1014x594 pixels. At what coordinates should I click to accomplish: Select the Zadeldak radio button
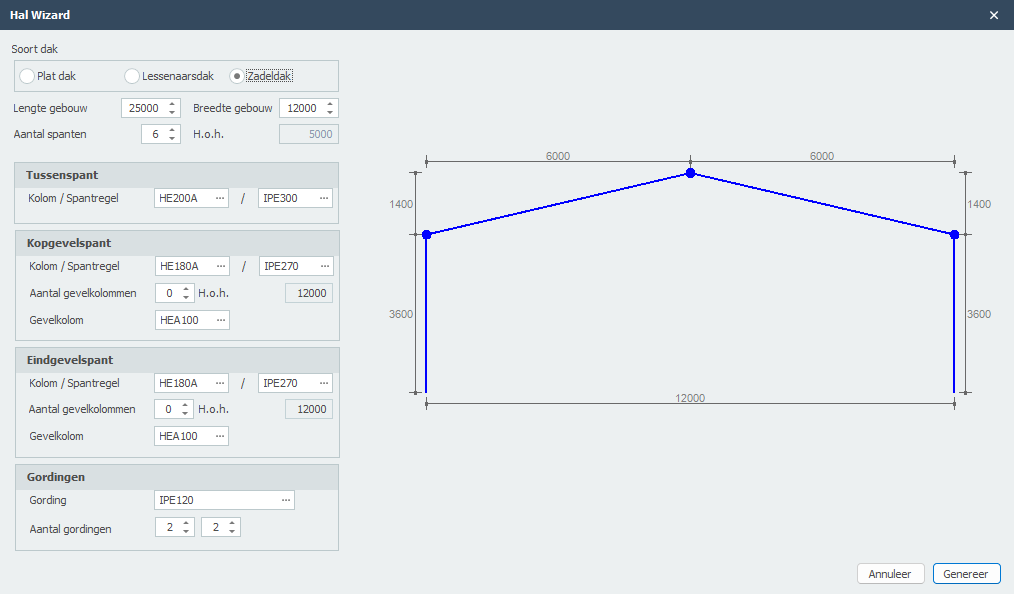(237, 76)
